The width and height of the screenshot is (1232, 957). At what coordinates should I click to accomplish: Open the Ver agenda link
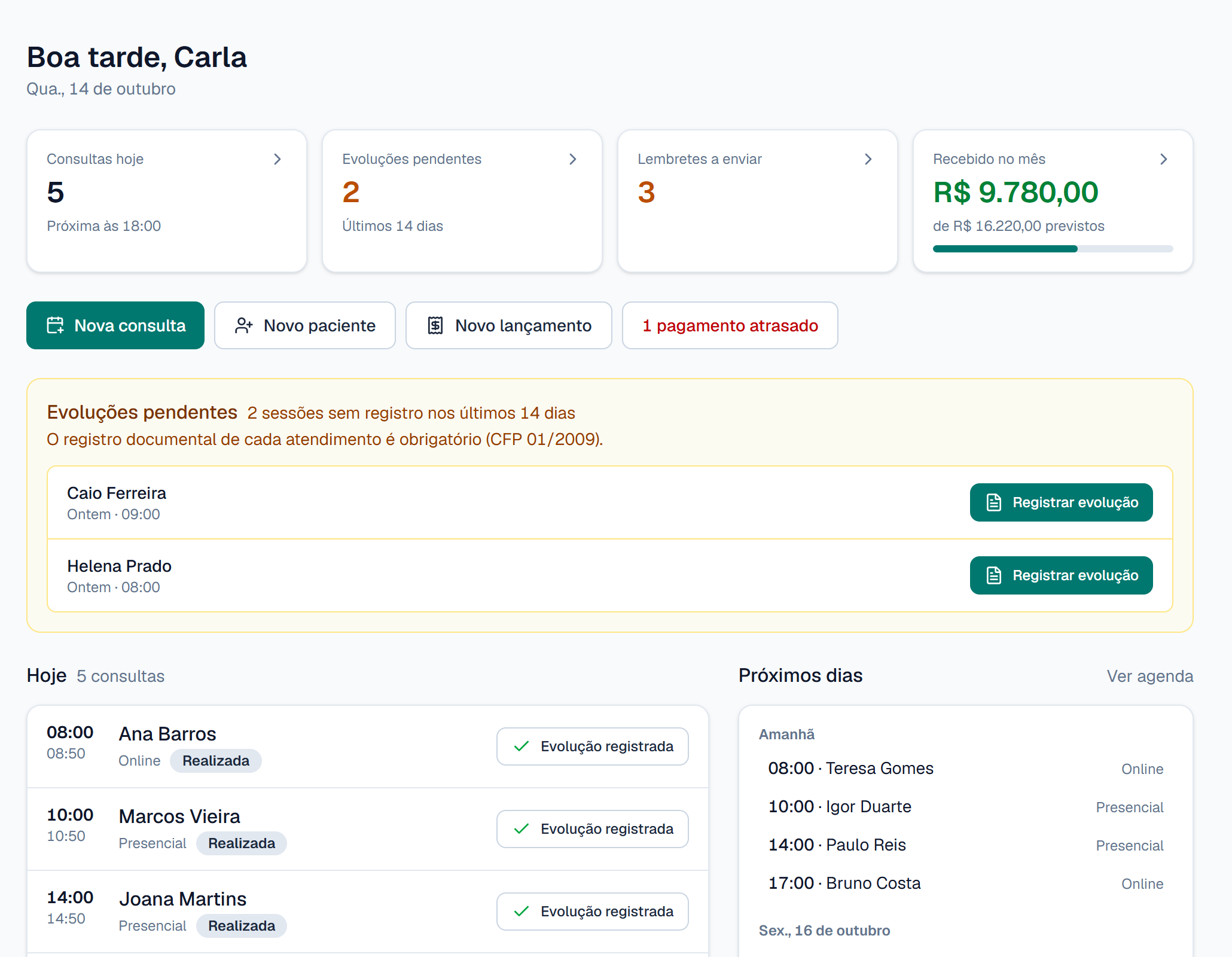click(1150, 676)
